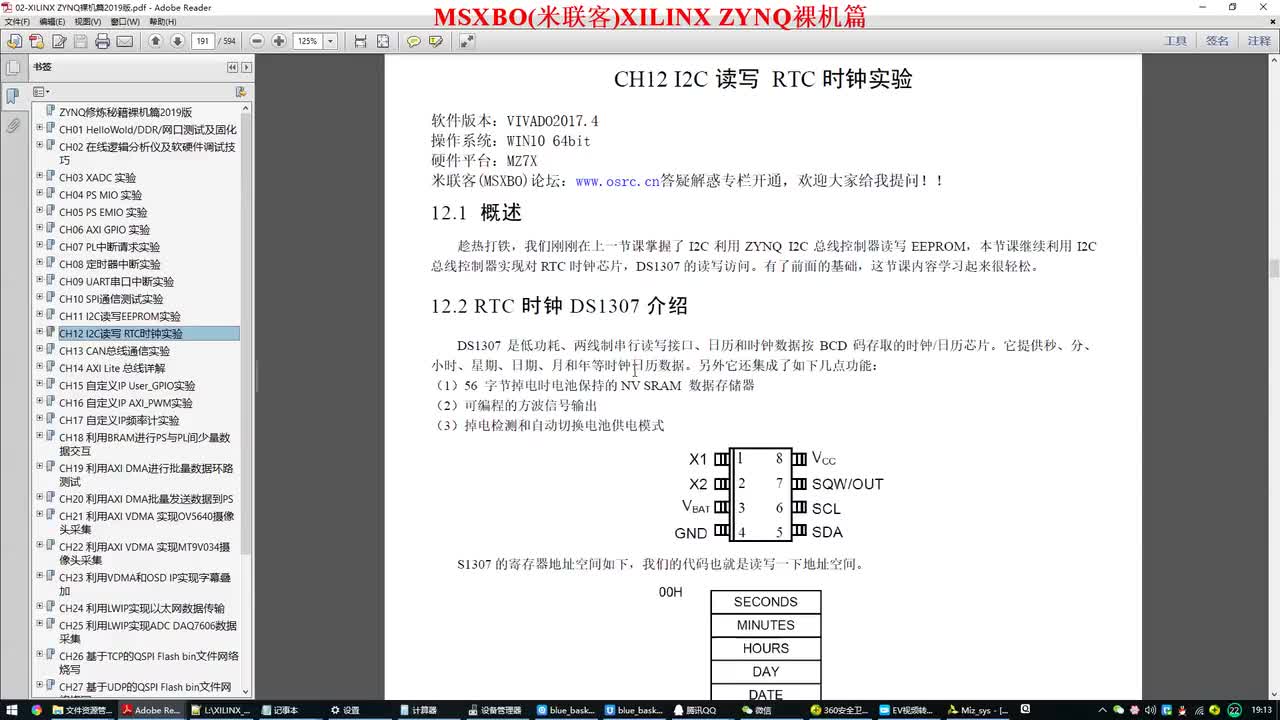Open the 窗口(W) menu

tap(125, 21)
